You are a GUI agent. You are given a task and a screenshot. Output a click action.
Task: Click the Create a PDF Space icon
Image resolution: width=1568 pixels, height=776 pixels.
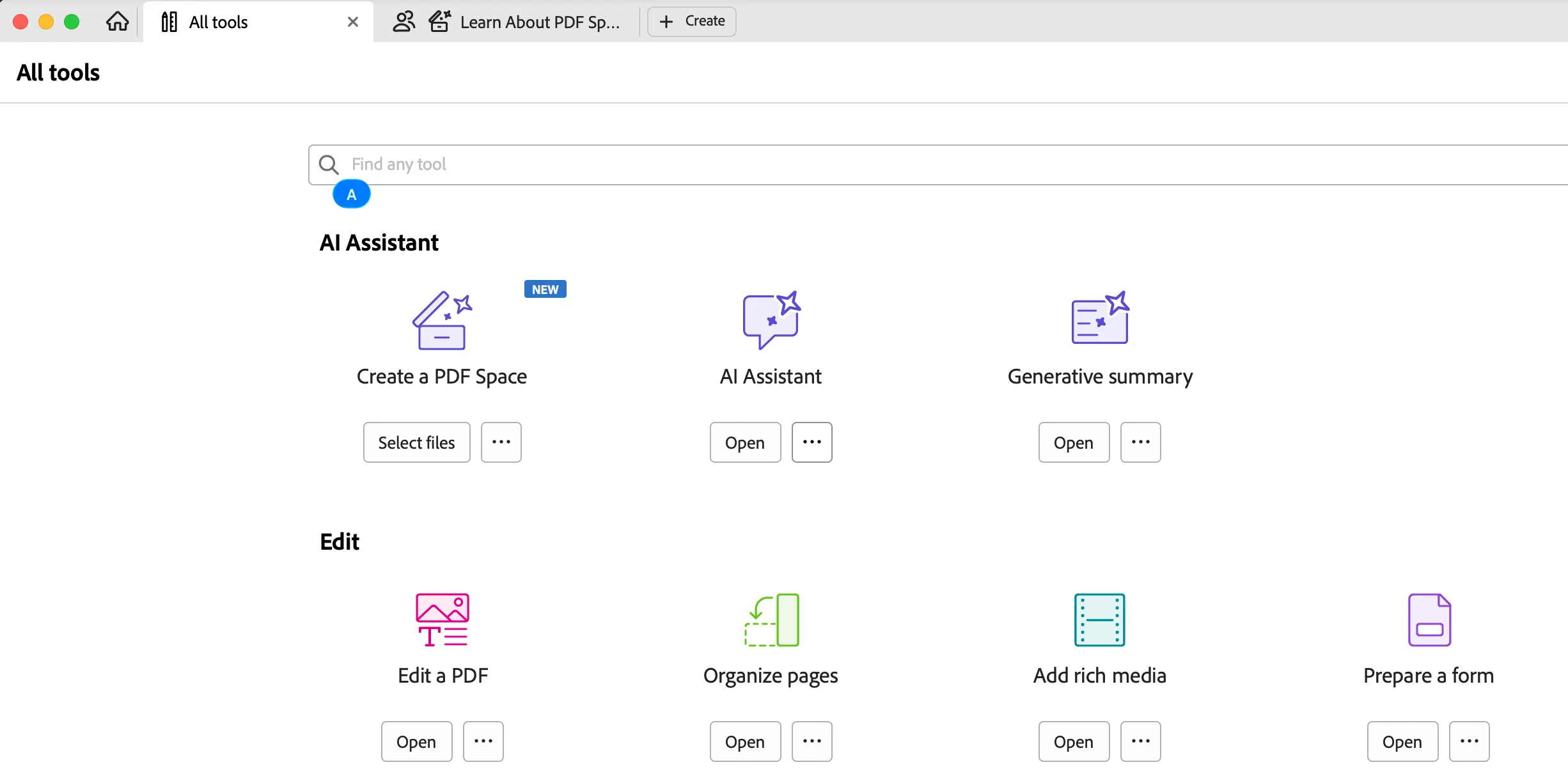442,320
